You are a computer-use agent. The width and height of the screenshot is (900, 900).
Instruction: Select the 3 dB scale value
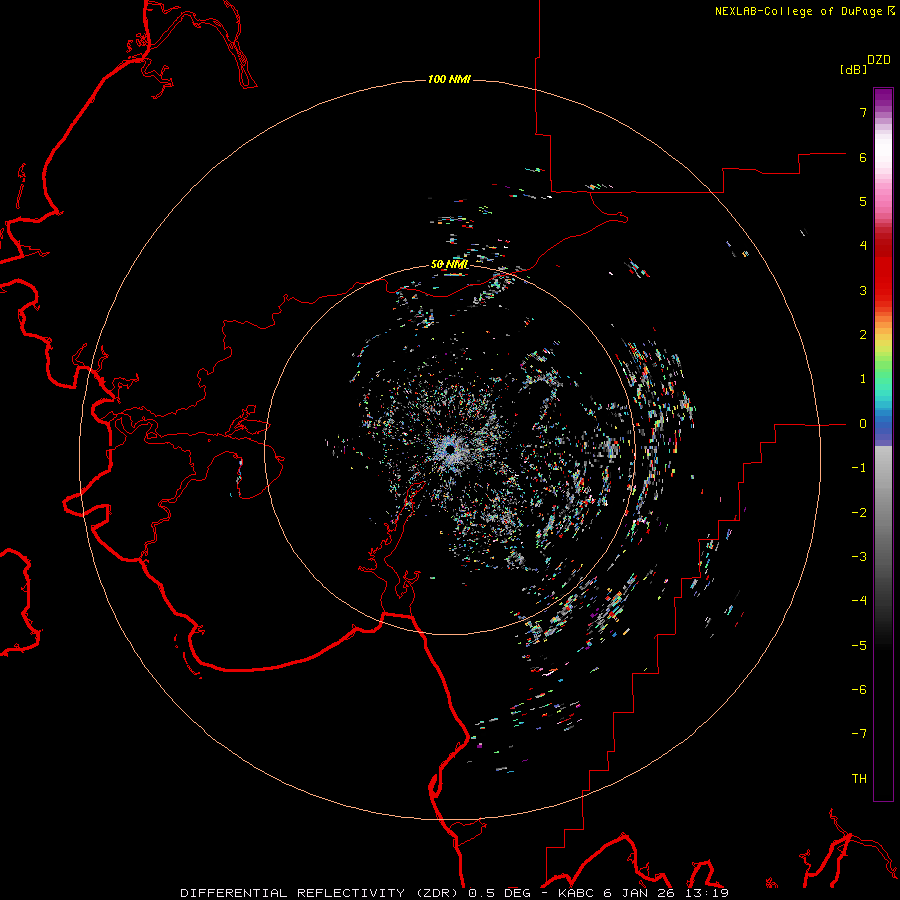(x=863, y=290)
